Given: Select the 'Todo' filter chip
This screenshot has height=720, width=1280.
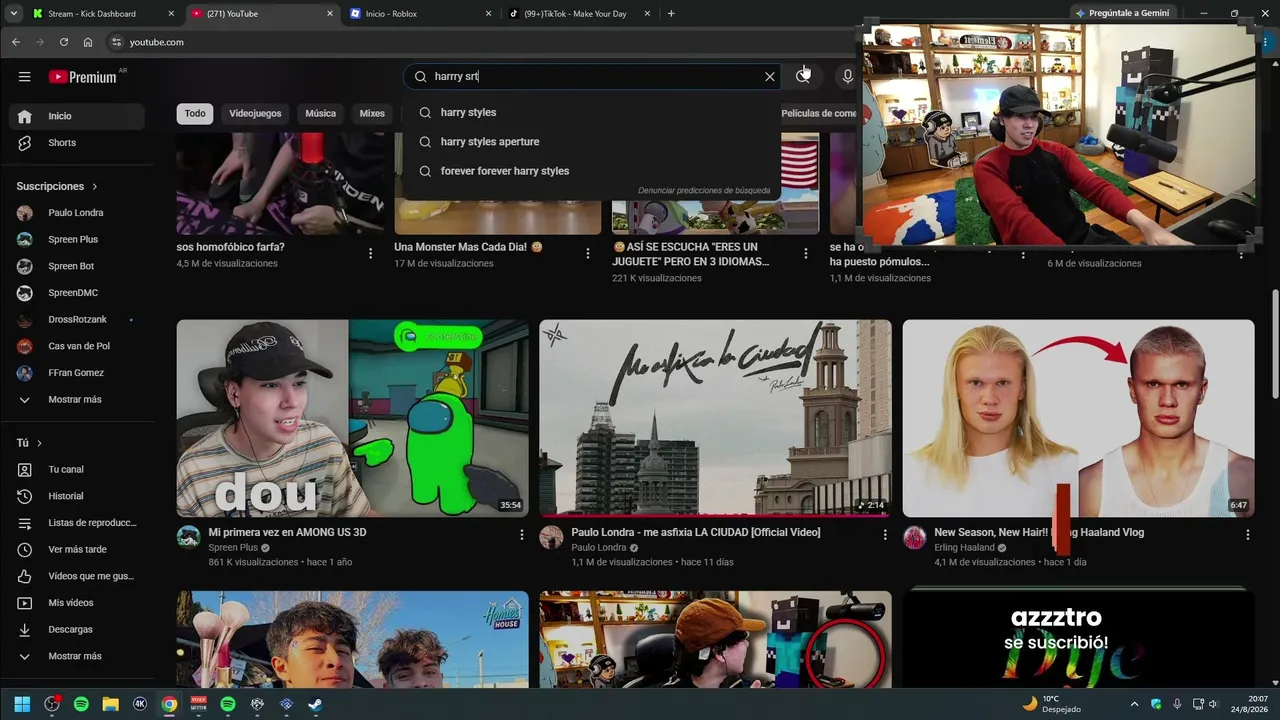Looking at the screenshot, I should (x=195, y=114).
